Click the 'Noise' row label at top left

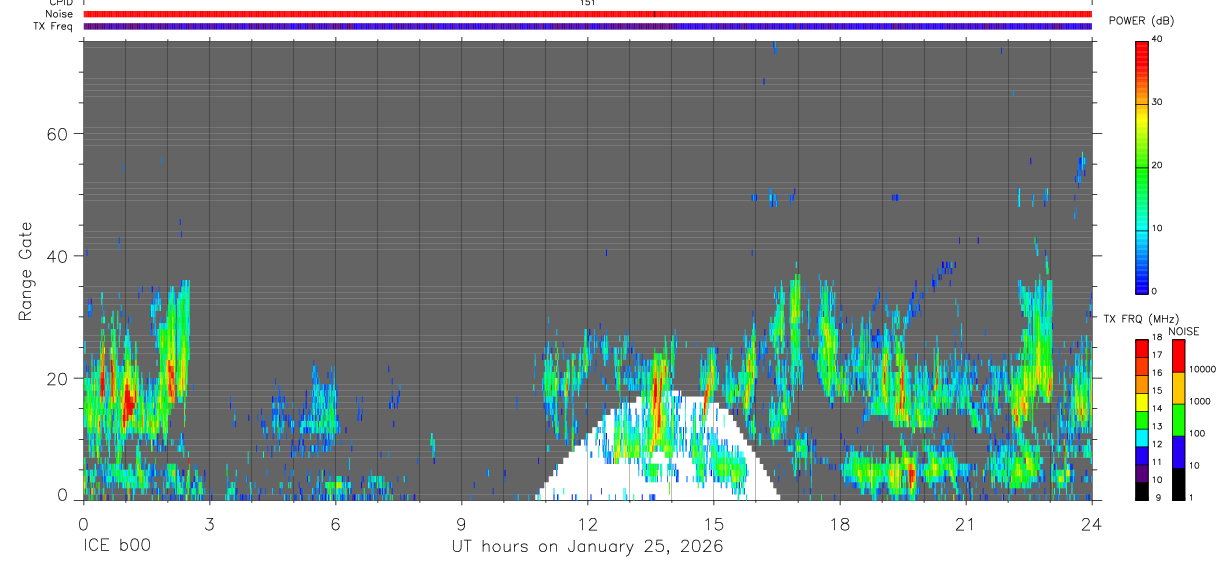pyautogui.click(x=60, y=14)
